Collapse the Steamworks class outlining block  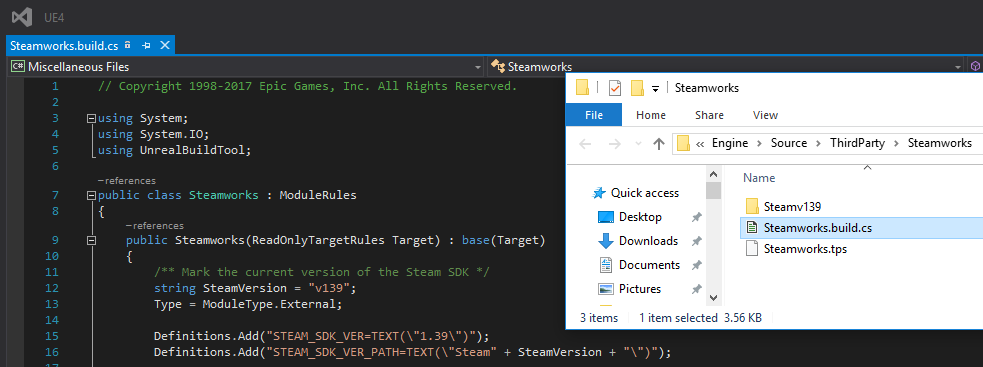pos(92,195)
